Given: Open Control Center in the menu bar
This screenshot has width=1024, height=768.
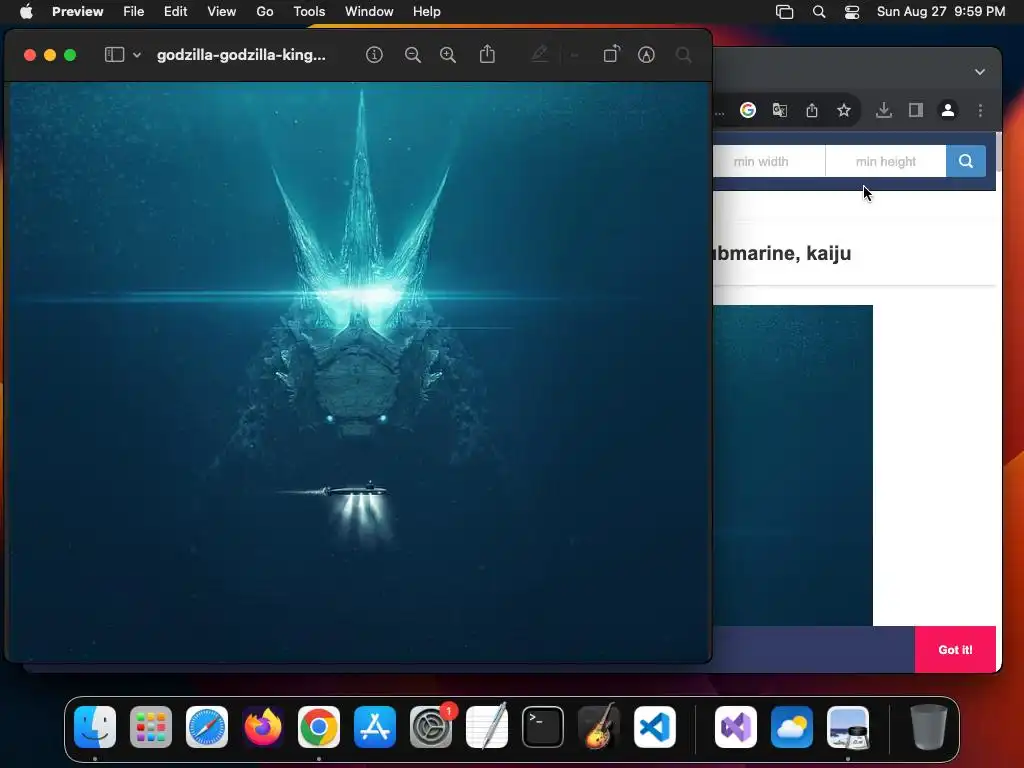Looking at the screenshot, I should click(x=852, y=12).
